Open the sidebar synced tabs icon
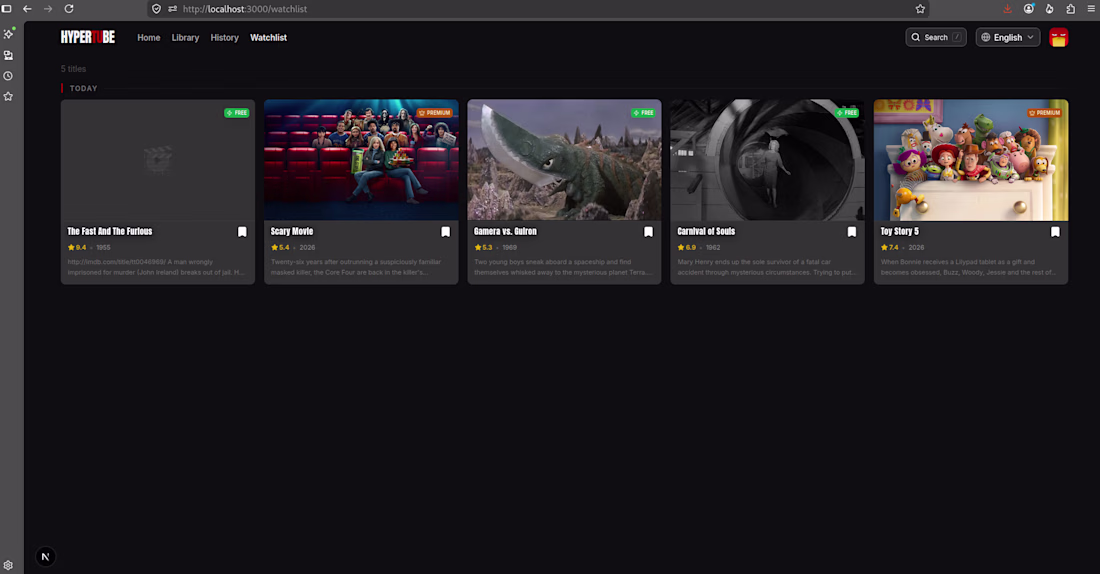 click(8, 55)
